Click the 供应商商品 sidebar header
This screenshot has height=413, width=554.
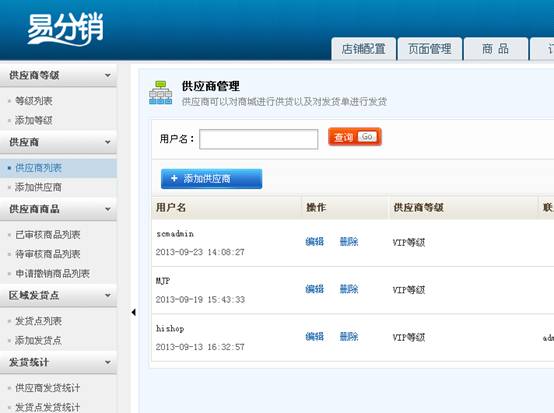pyautogui.click(x=58, y=209)
